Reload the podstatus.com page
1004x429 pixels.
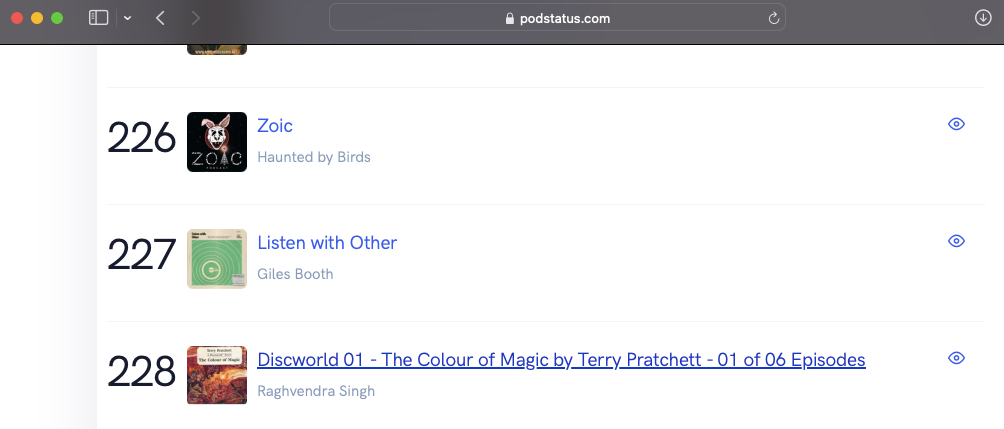(773, 18)
